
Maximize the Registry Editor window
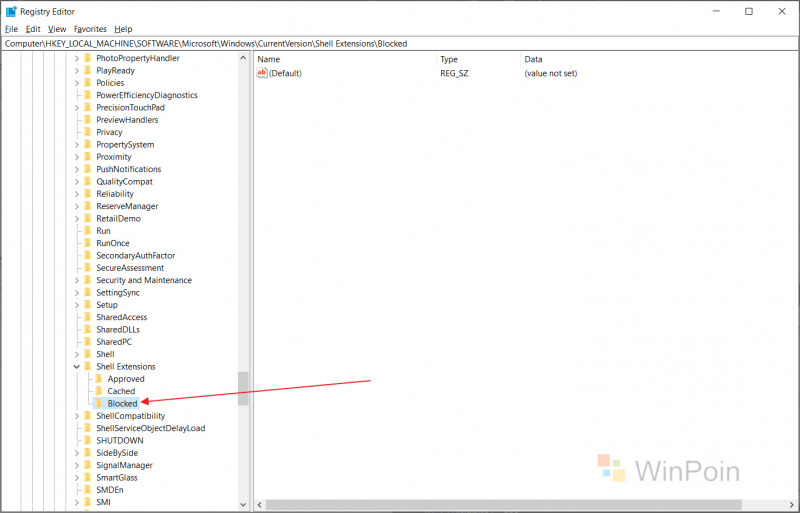point(748,11)
